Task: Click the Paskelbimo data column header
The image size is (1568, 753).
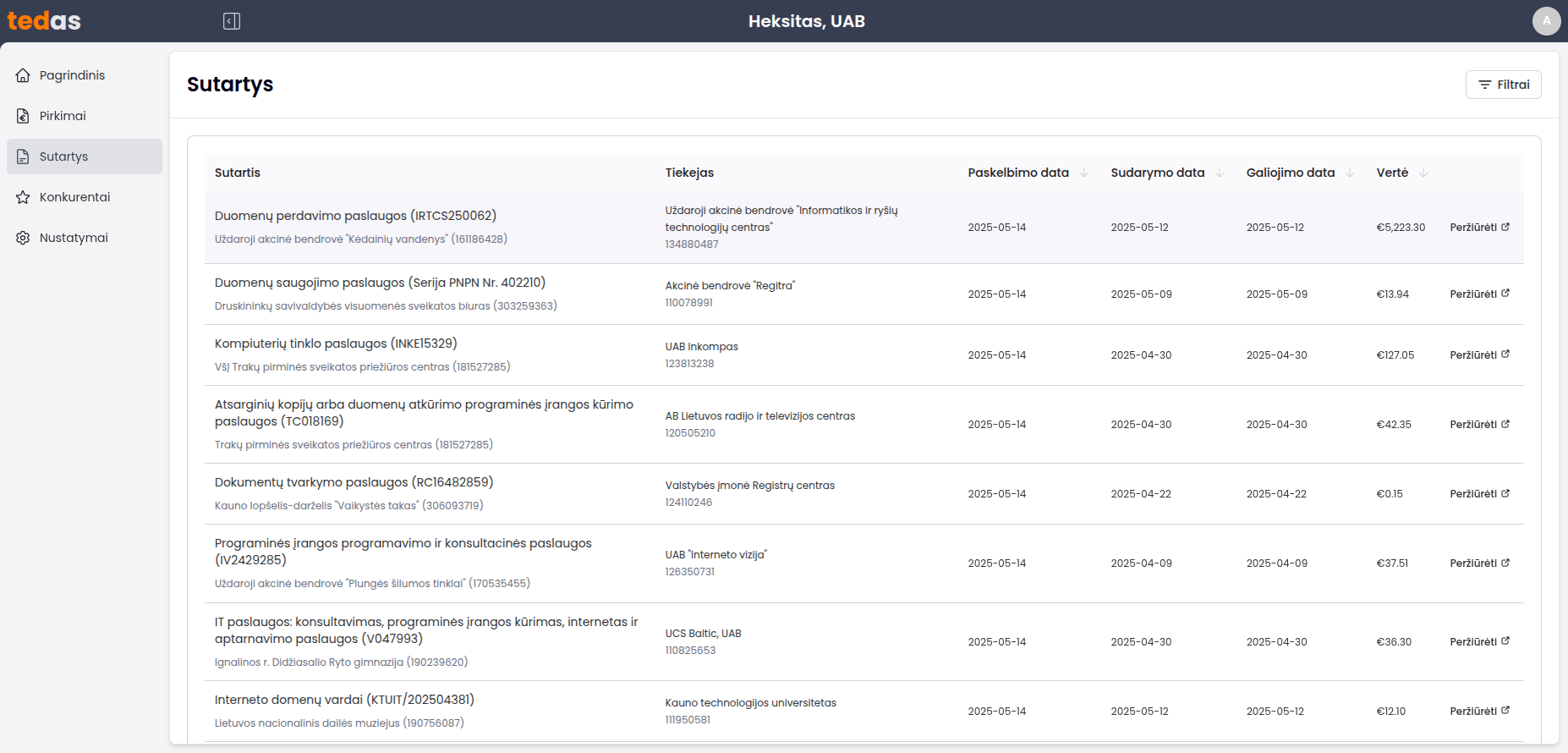Action: pyautogui.click(x=1018, y=173)
